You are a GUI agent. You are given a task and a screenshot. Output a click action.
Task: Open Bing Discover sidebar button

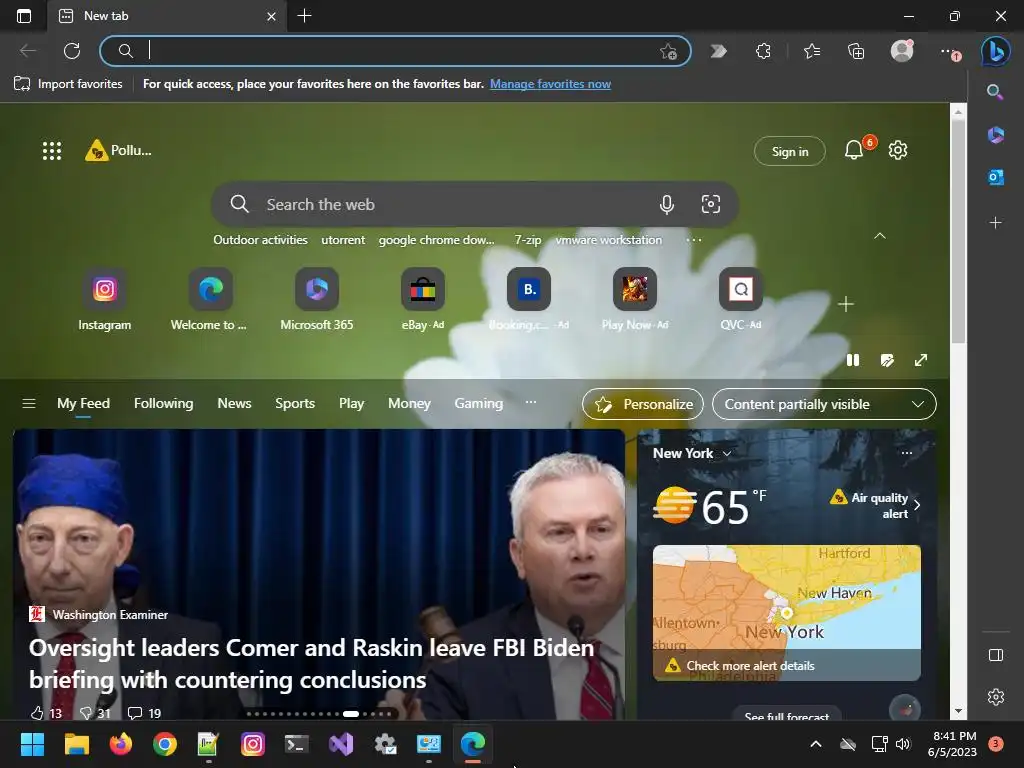point(995,51)
